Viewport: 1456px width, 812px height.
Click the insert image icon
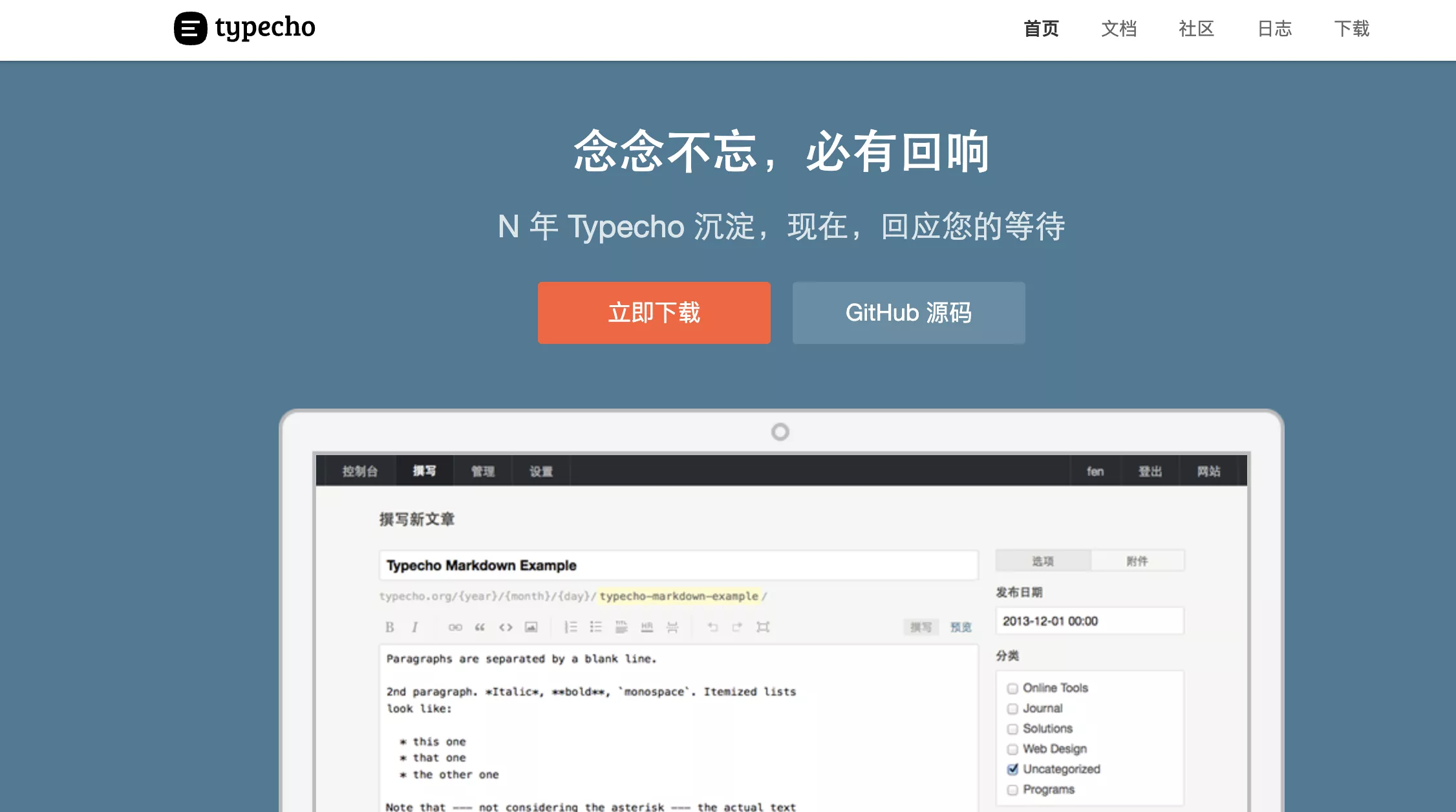[531, 627]
